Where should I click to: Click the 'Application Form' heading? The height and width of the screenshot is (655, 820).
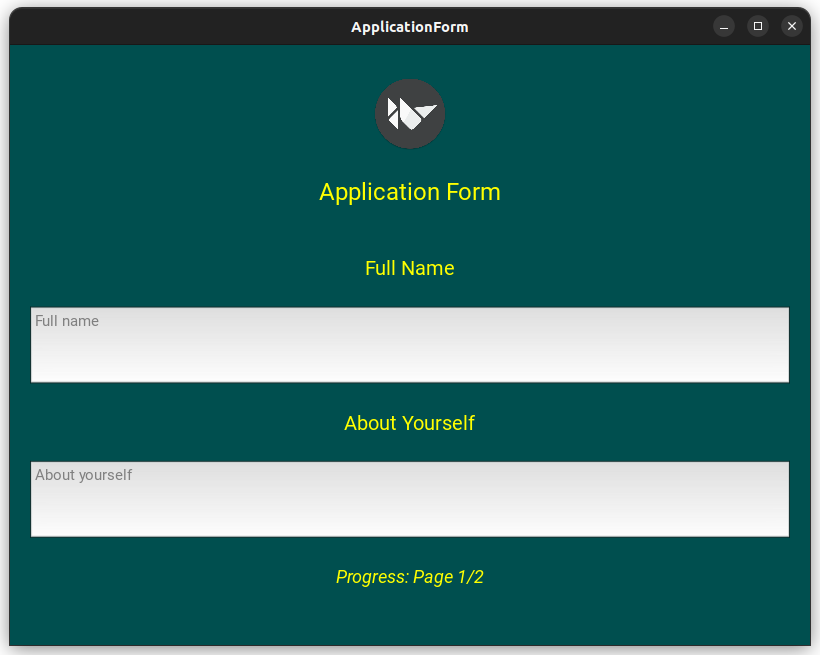click(410, 192)
